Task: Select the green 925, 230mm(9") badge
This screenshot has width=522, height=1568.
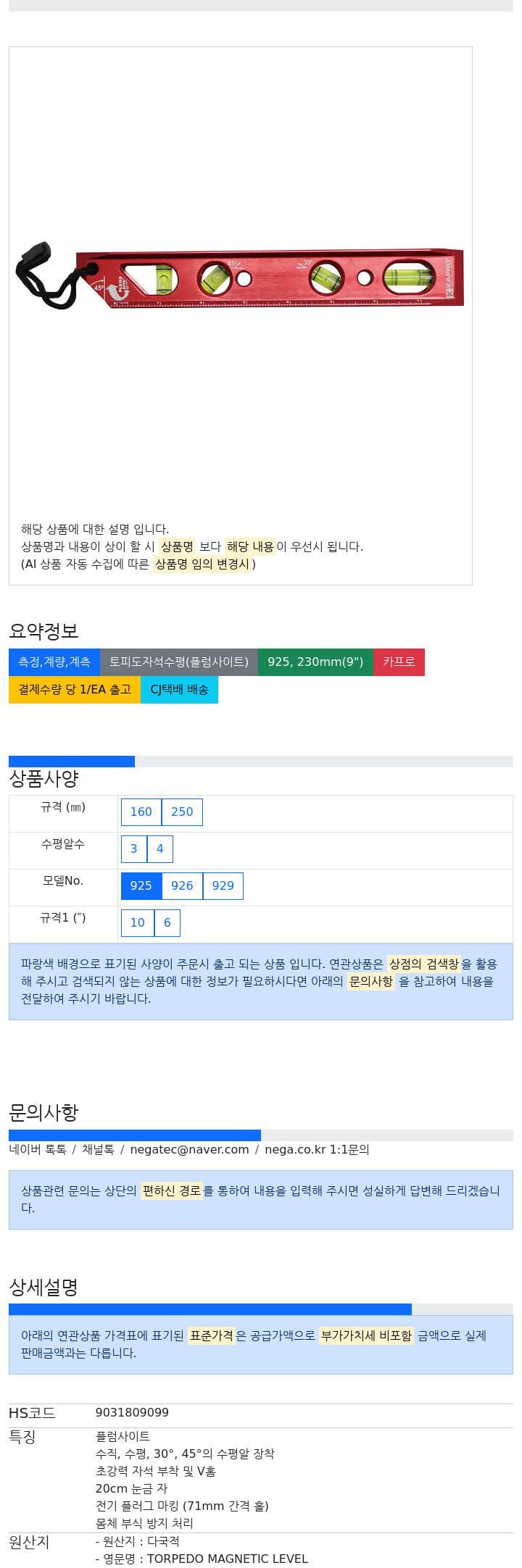Action: pyautogui.click(x=315, y=662)
